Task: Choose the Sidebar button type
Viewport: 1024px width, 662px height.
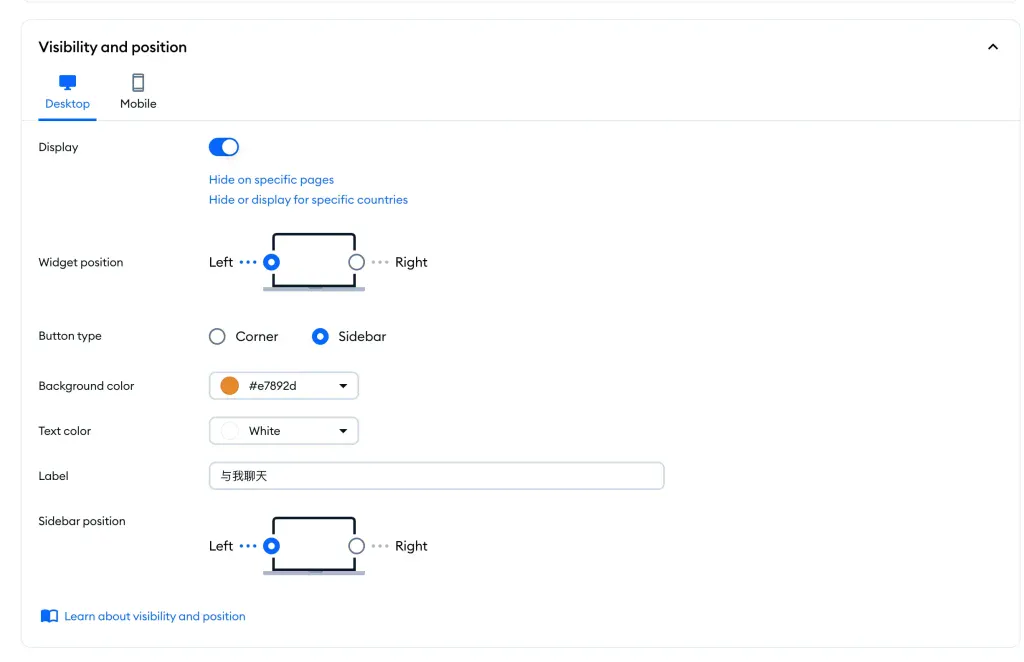Action: [x=320, y=336]
